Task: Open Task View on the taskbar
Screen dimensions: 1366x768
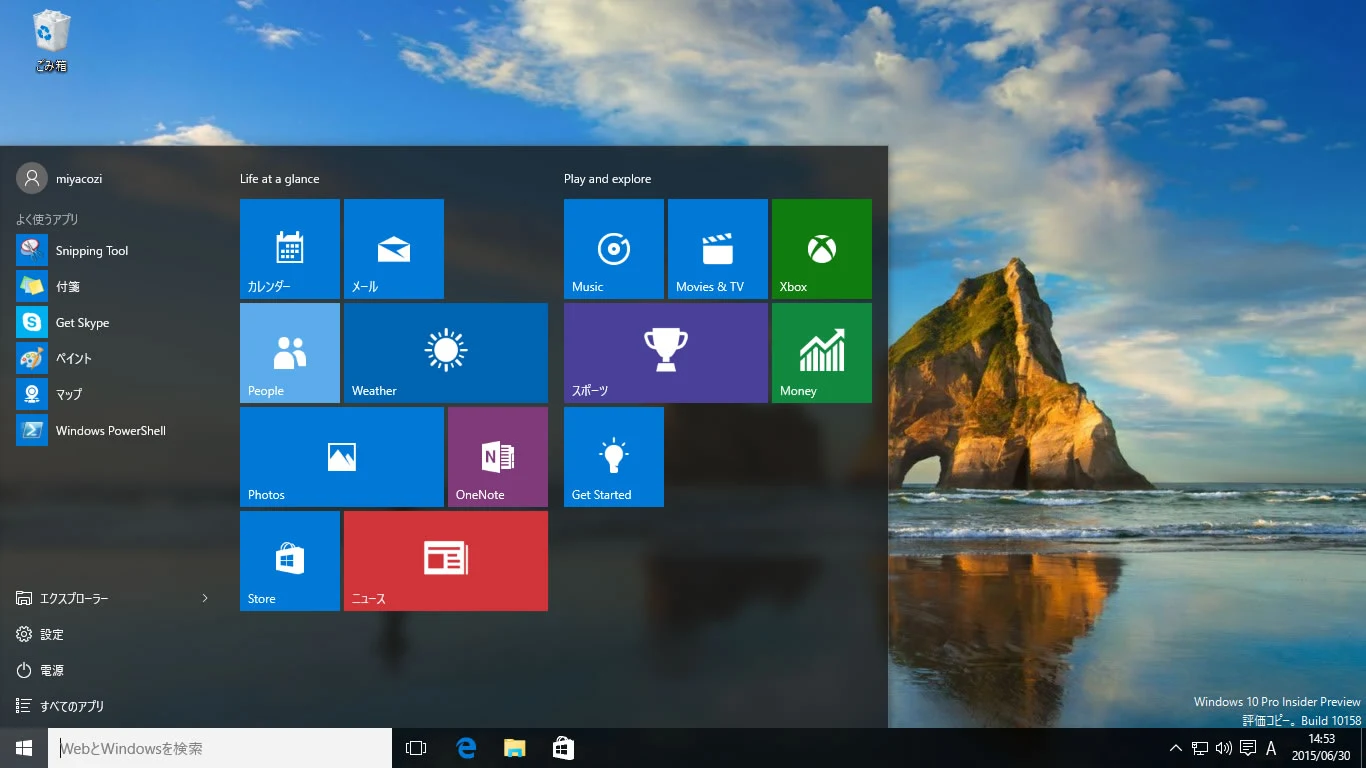Action: pyautogui.click(x=416, y=748)
